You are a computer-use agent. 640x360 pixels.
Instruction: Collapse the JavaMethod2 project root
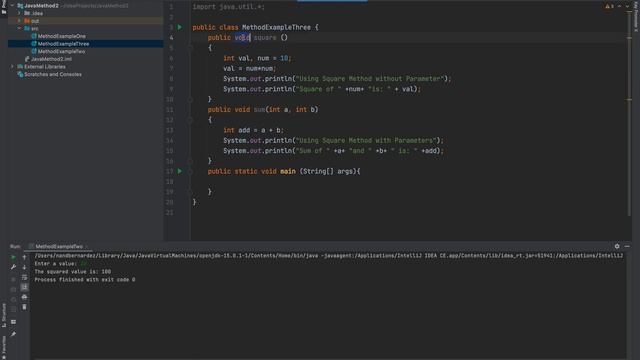(x=12, y=6)
